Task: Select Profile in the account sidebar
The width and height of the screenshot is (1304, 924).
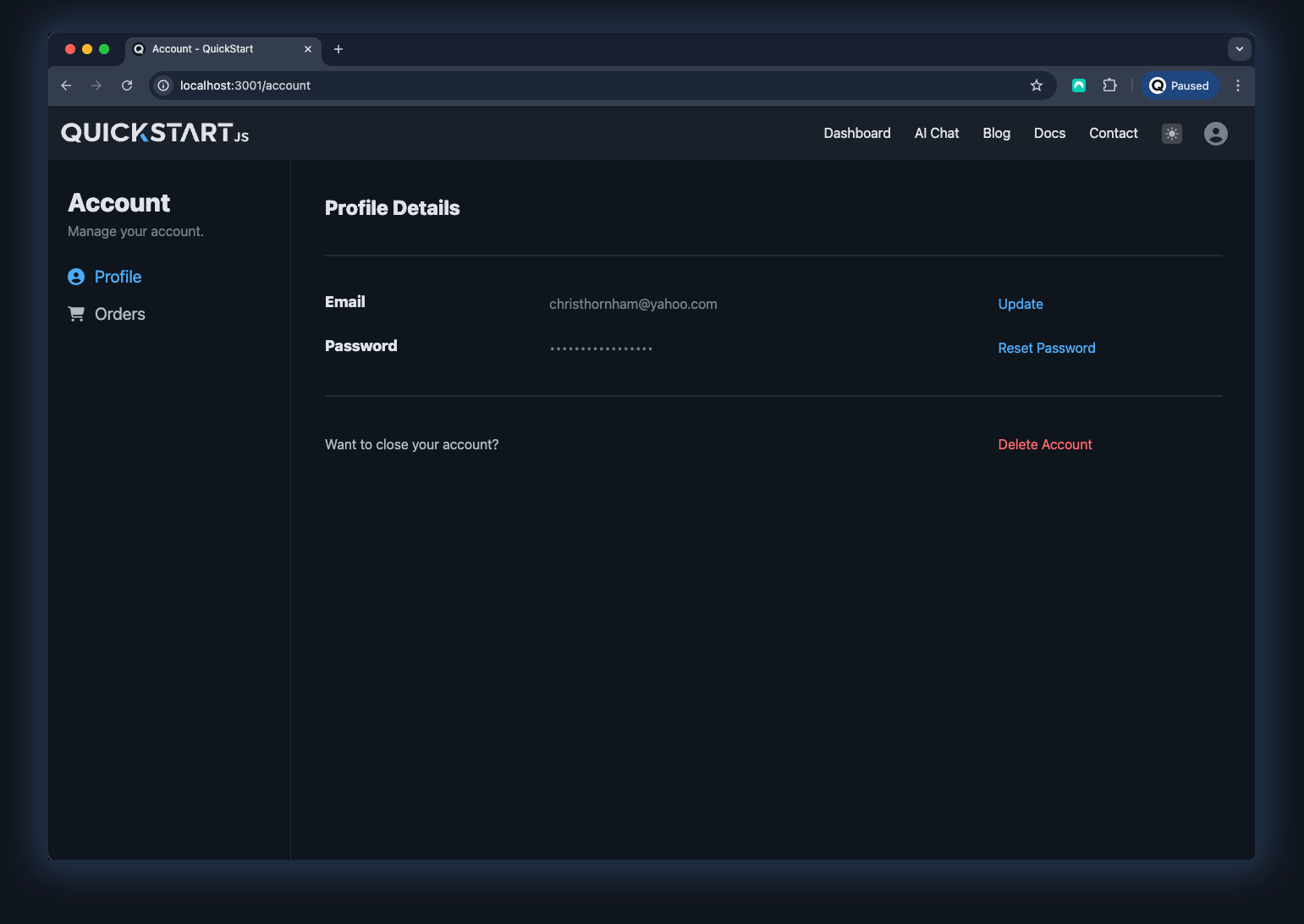Action: [118, 277]
